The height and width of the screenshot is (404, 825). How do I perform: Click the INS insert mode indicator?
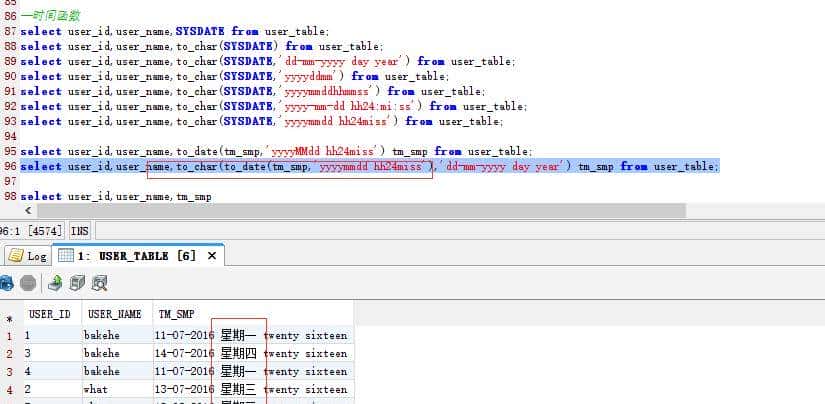tap(79, 230)
